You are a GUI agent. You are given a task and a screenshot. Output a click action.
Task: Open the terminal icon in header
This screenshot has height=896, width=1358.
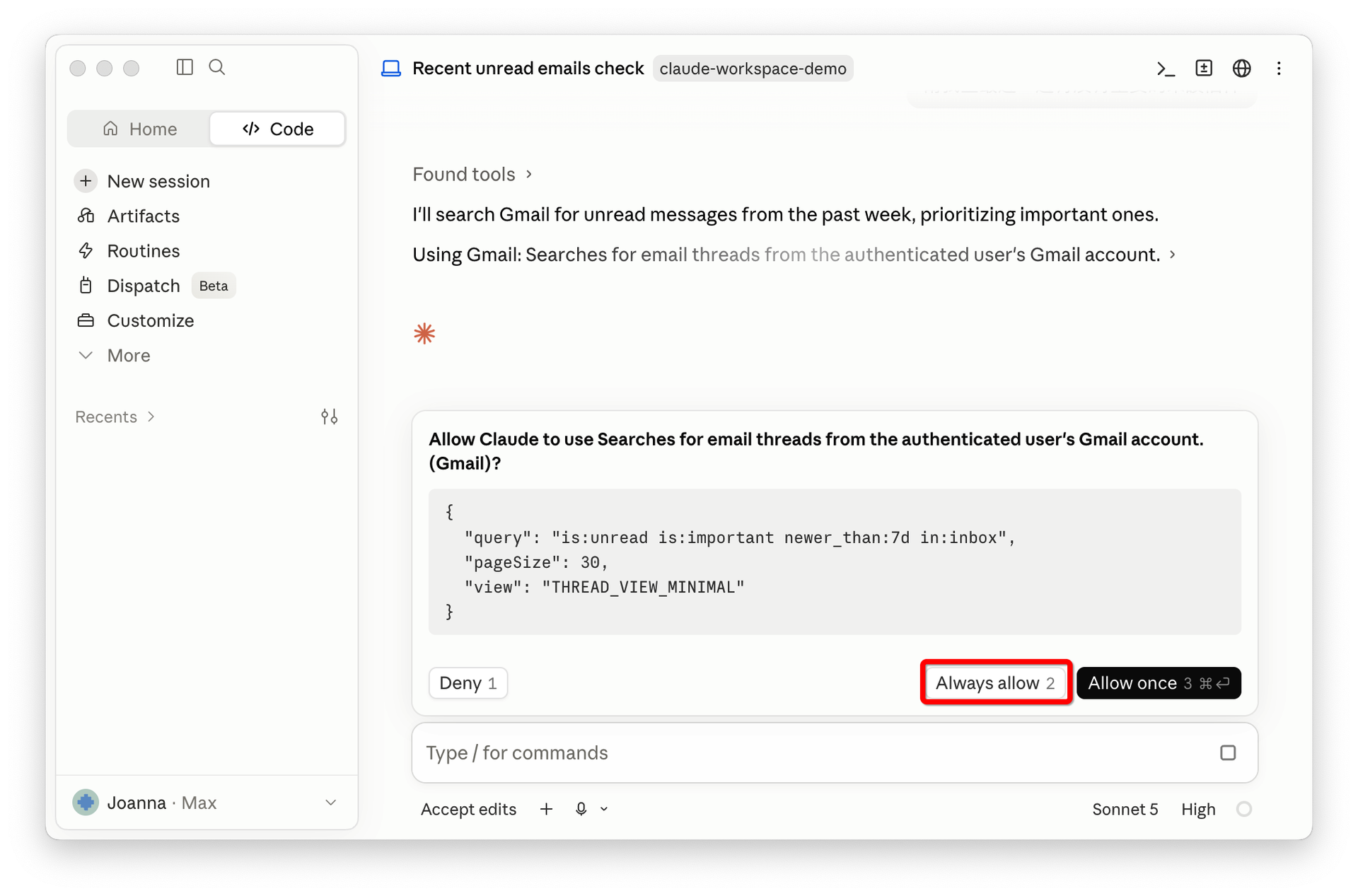[x=1166, y=69]
